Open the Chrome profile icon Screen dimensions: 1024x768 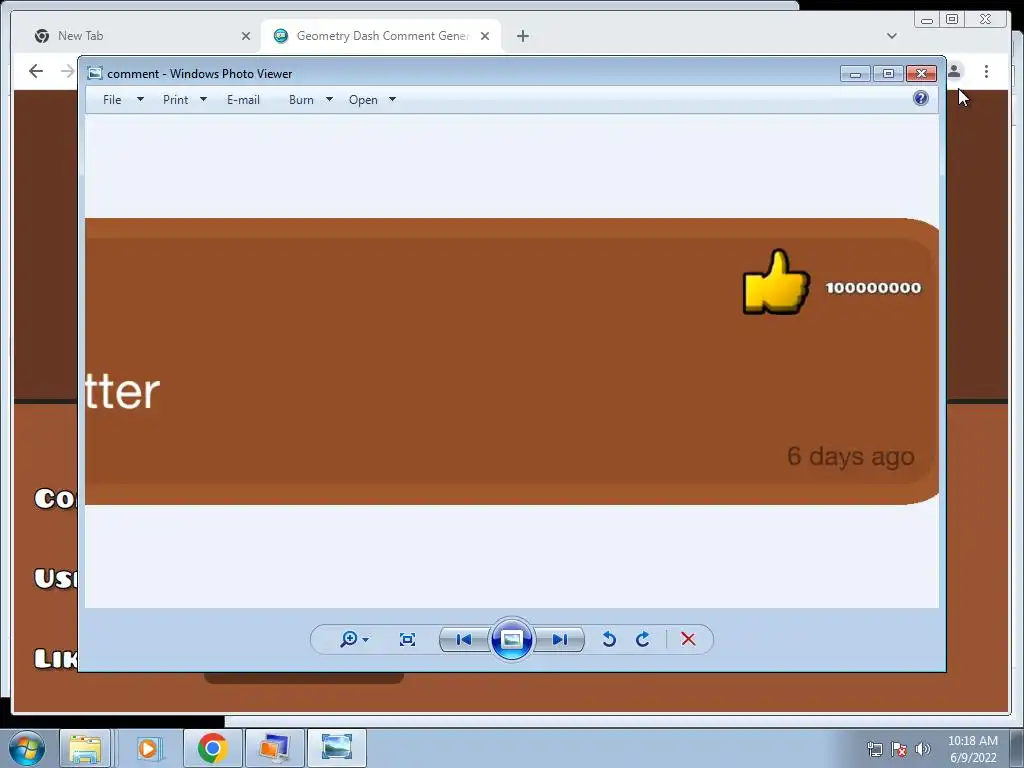point(955,71)
